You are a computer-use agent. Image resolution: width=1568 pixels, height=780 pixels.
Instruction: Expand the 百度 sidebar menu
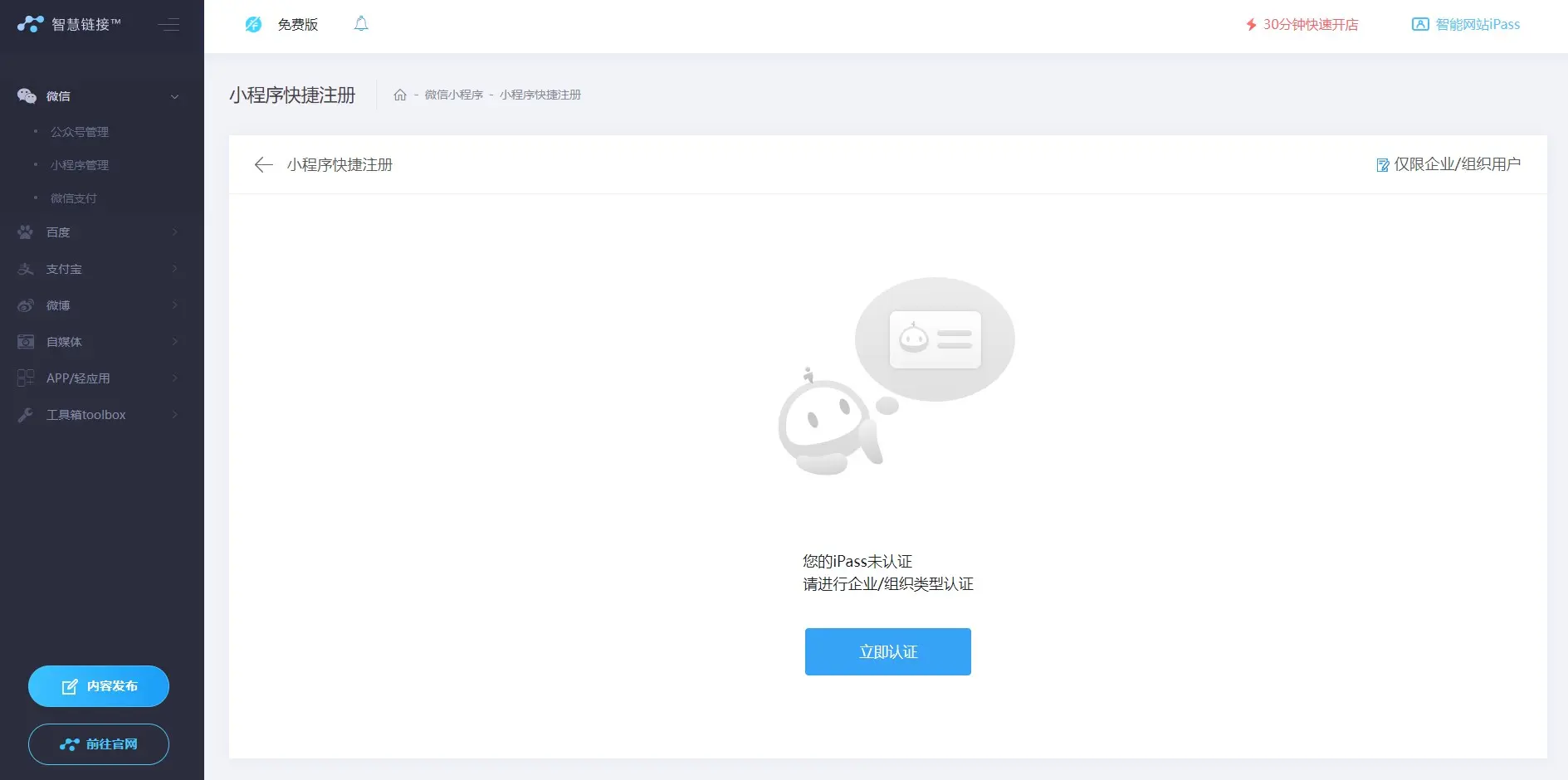point(100,232)
